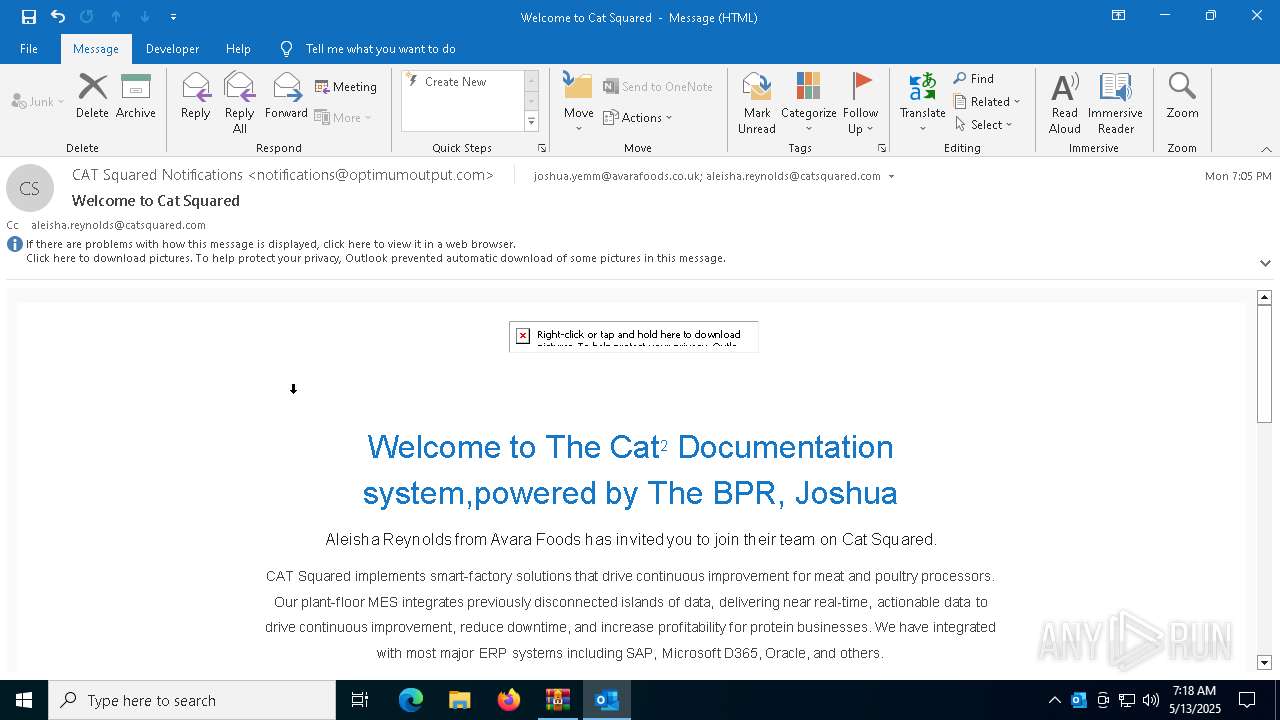Open WinRAR from taskbar
Screen dimensions: 1280x720
(557, 700)
